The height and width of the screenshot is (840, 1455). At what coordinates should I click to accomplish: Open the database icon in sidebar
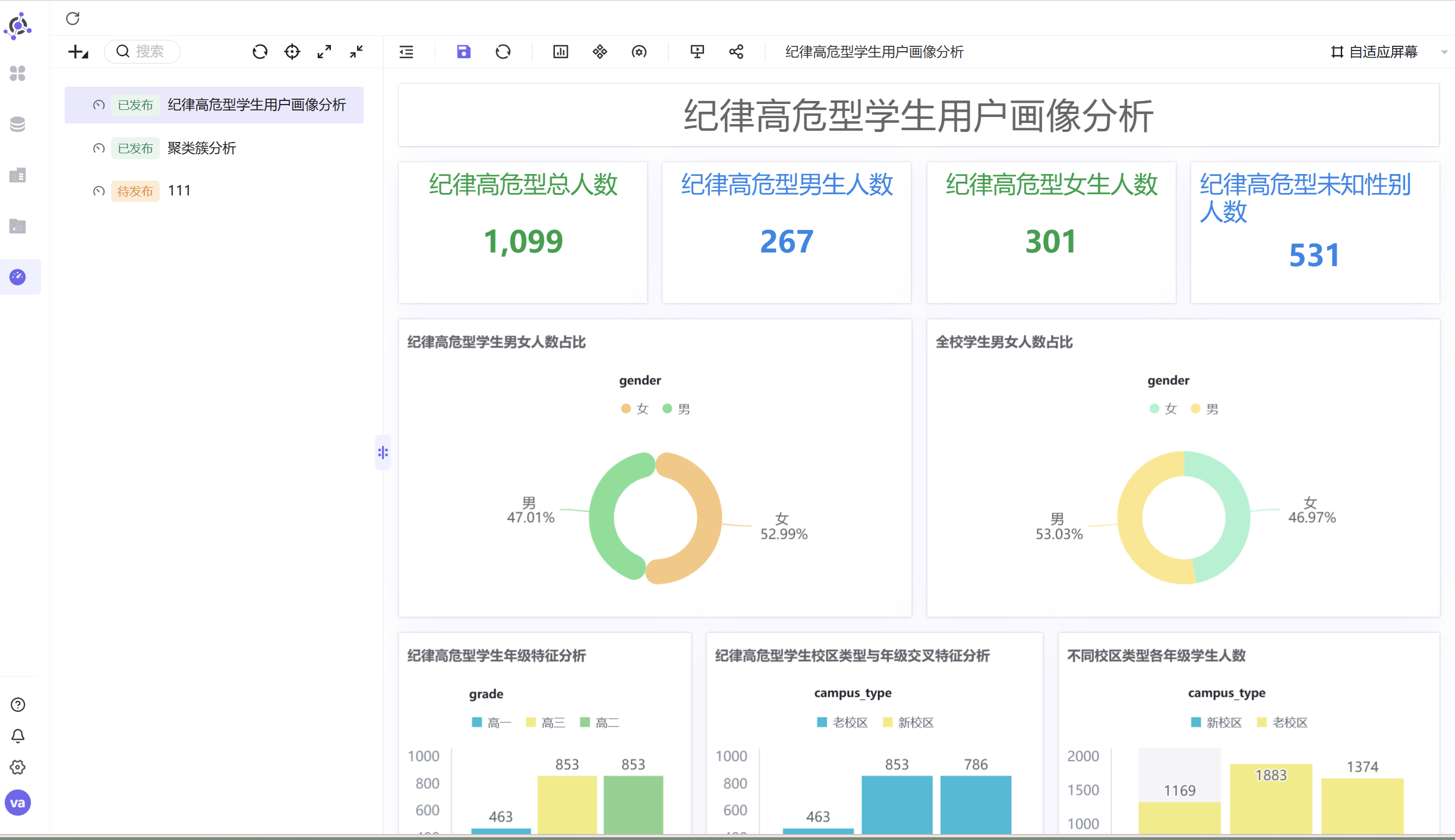[x=18, y=124]
